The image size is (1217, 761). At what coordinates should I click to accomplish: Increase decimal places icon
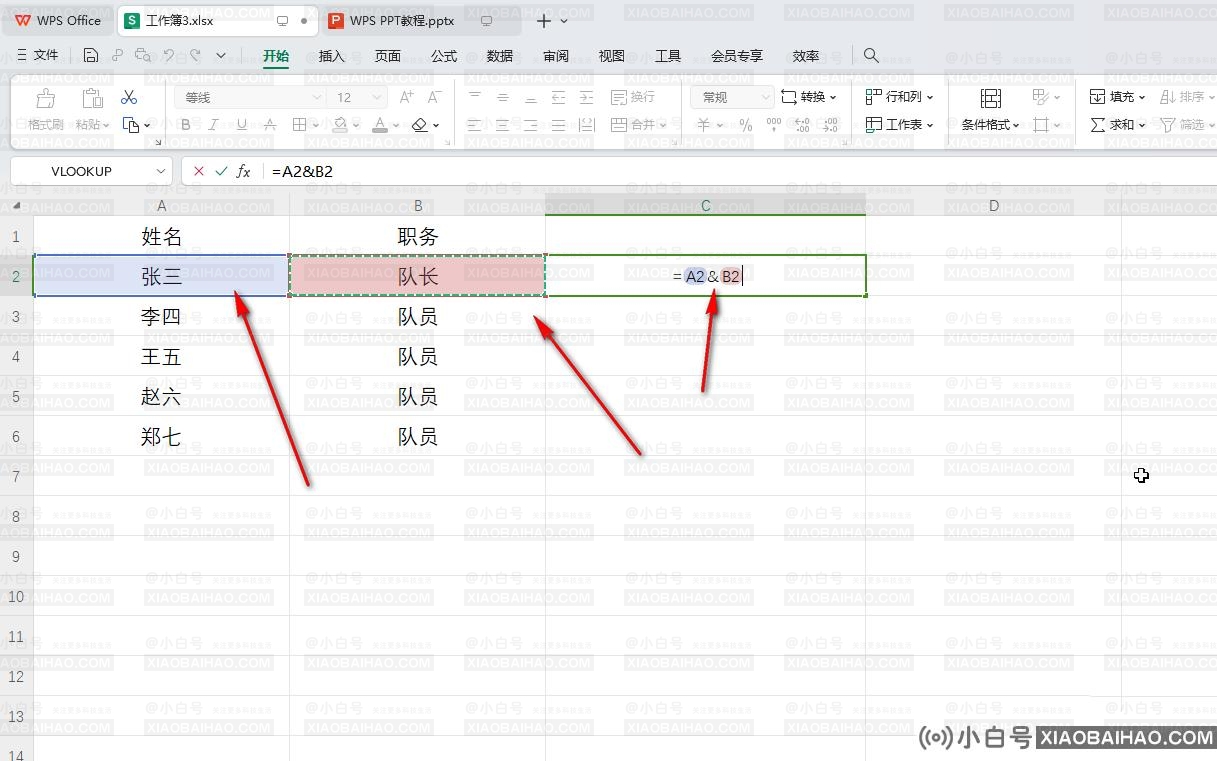click(x=801, y=125)
